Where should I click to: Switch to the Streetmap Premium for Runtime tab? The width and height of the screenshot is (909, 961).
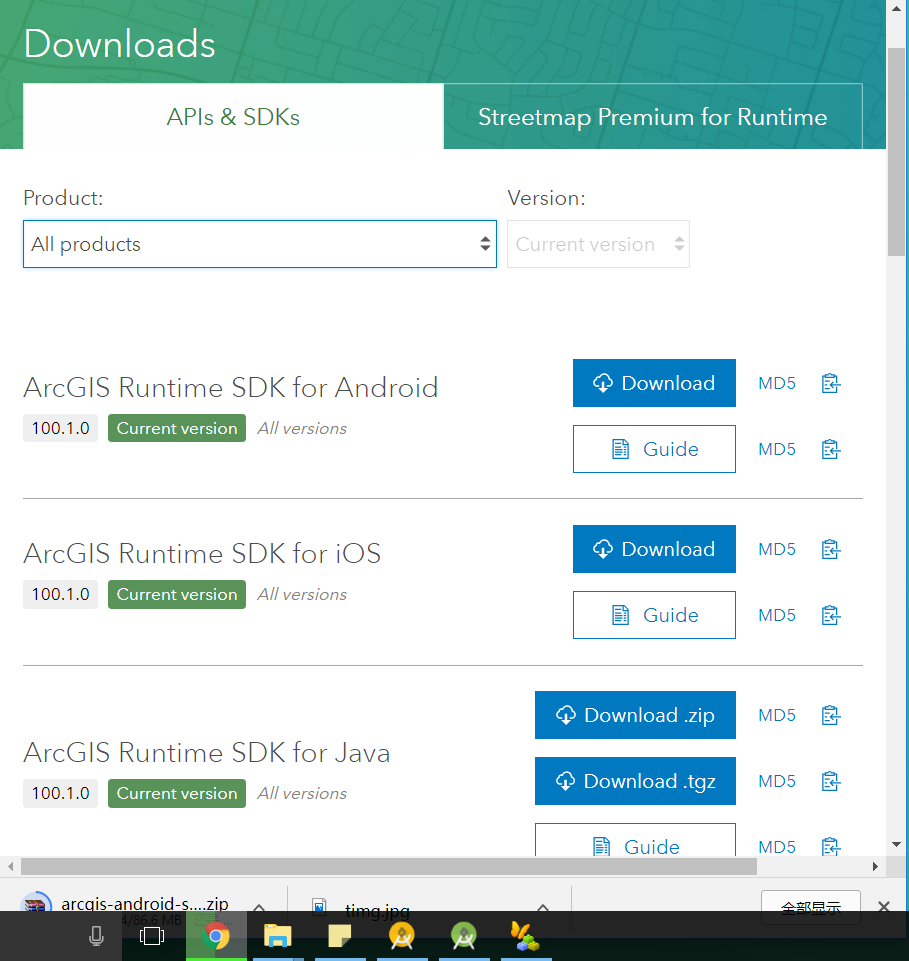pos(652,116)
